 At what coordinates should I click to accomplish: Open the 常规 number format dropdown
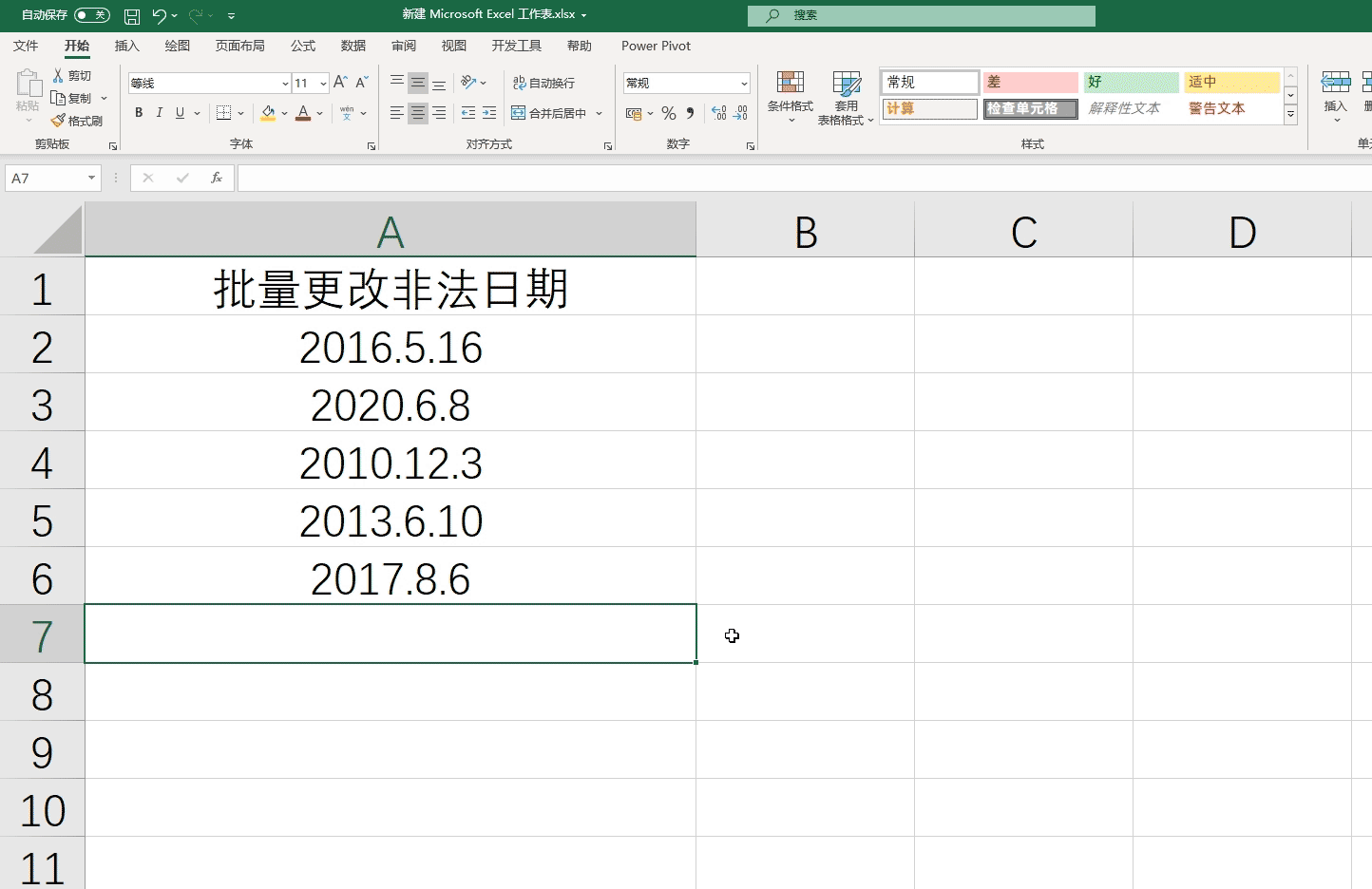(742, 83)
